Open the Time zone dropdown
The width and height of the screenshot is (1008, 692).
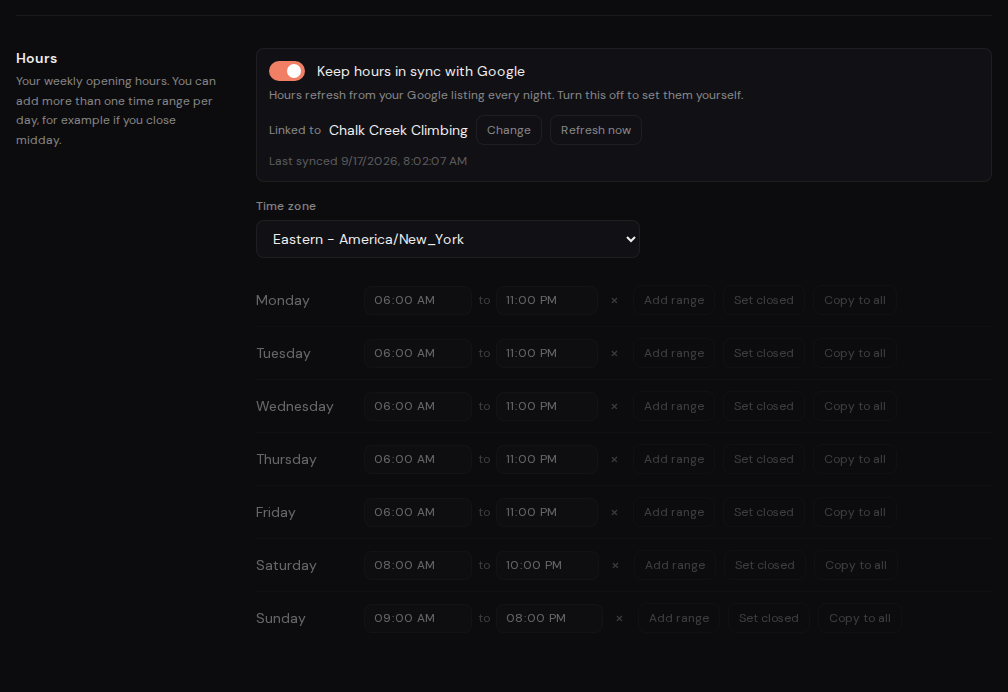(447, 239)
